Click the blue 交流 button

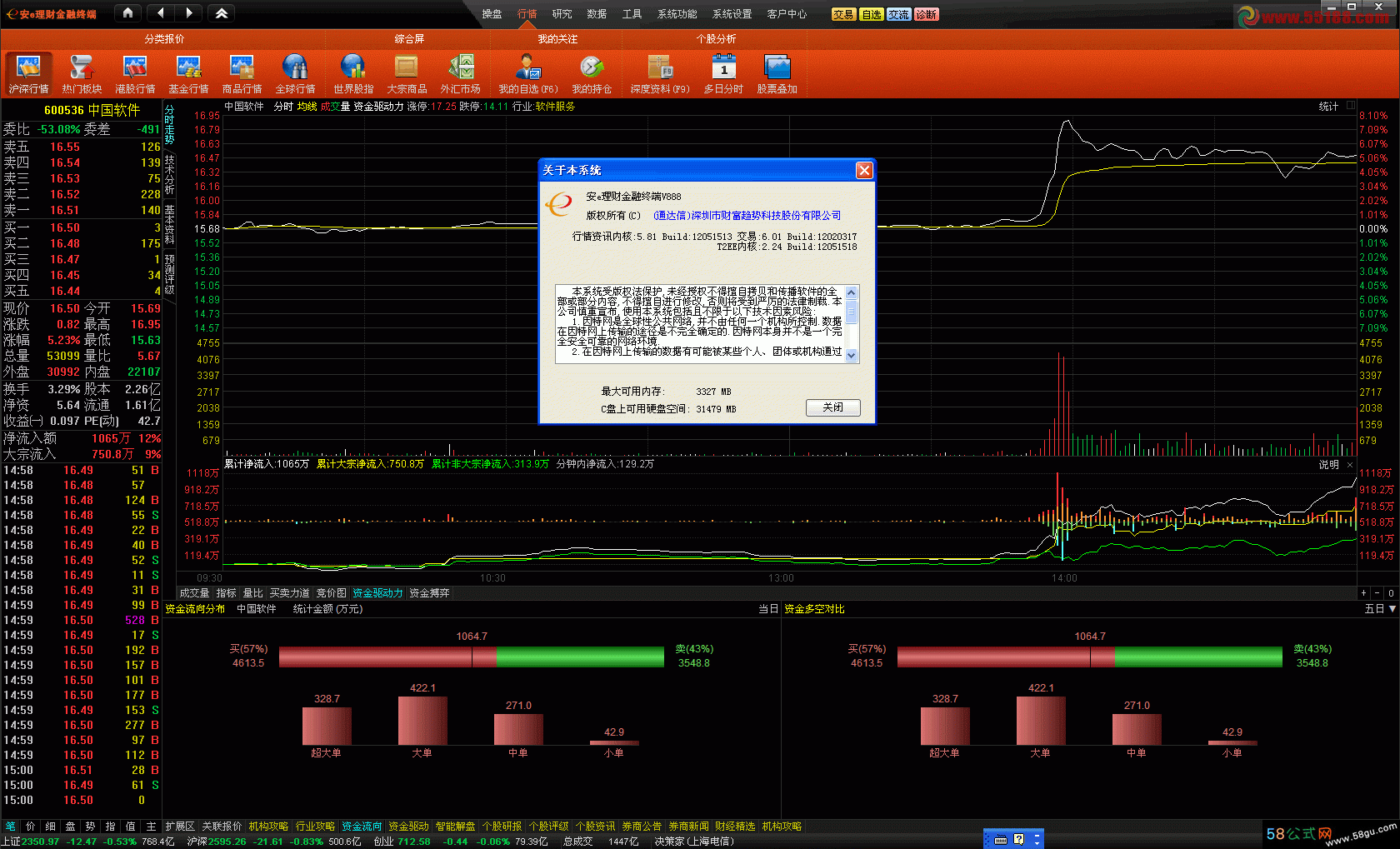pos(899,14)
